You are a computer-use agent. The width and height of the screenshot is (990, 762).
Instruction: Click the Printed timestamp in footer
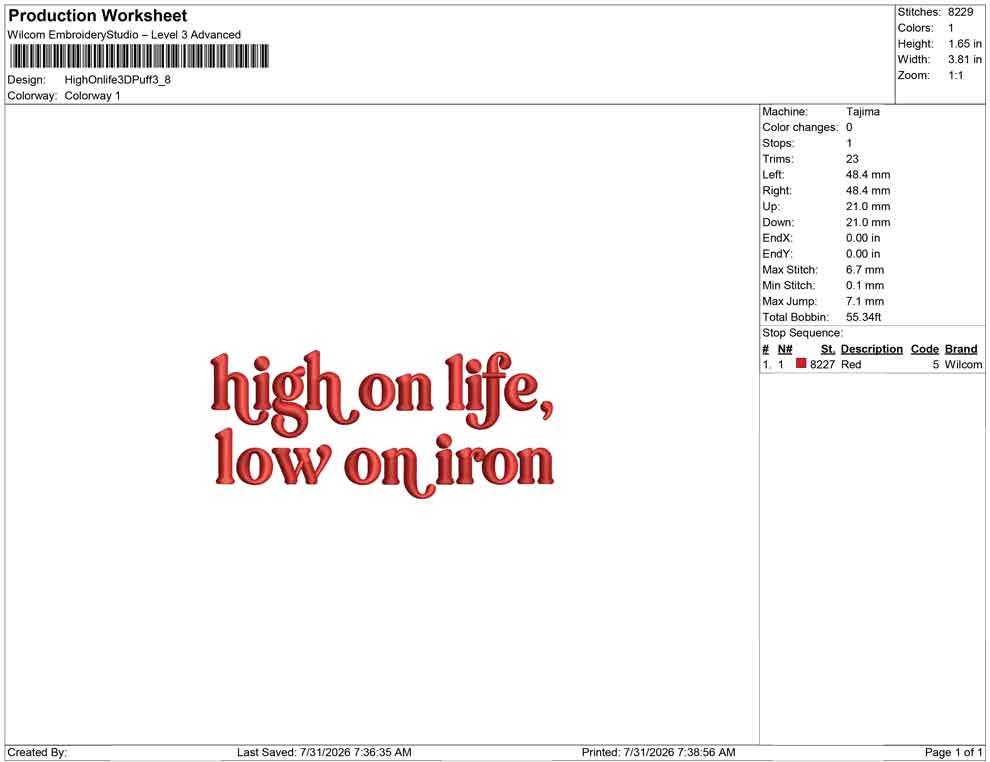click(x=658, y=752)
